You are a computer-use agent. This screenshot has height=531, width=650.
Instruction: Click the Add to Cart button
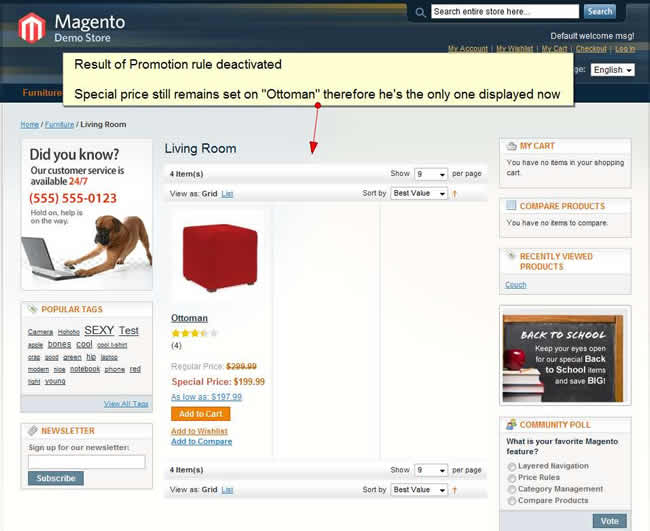tap(201, 414)
